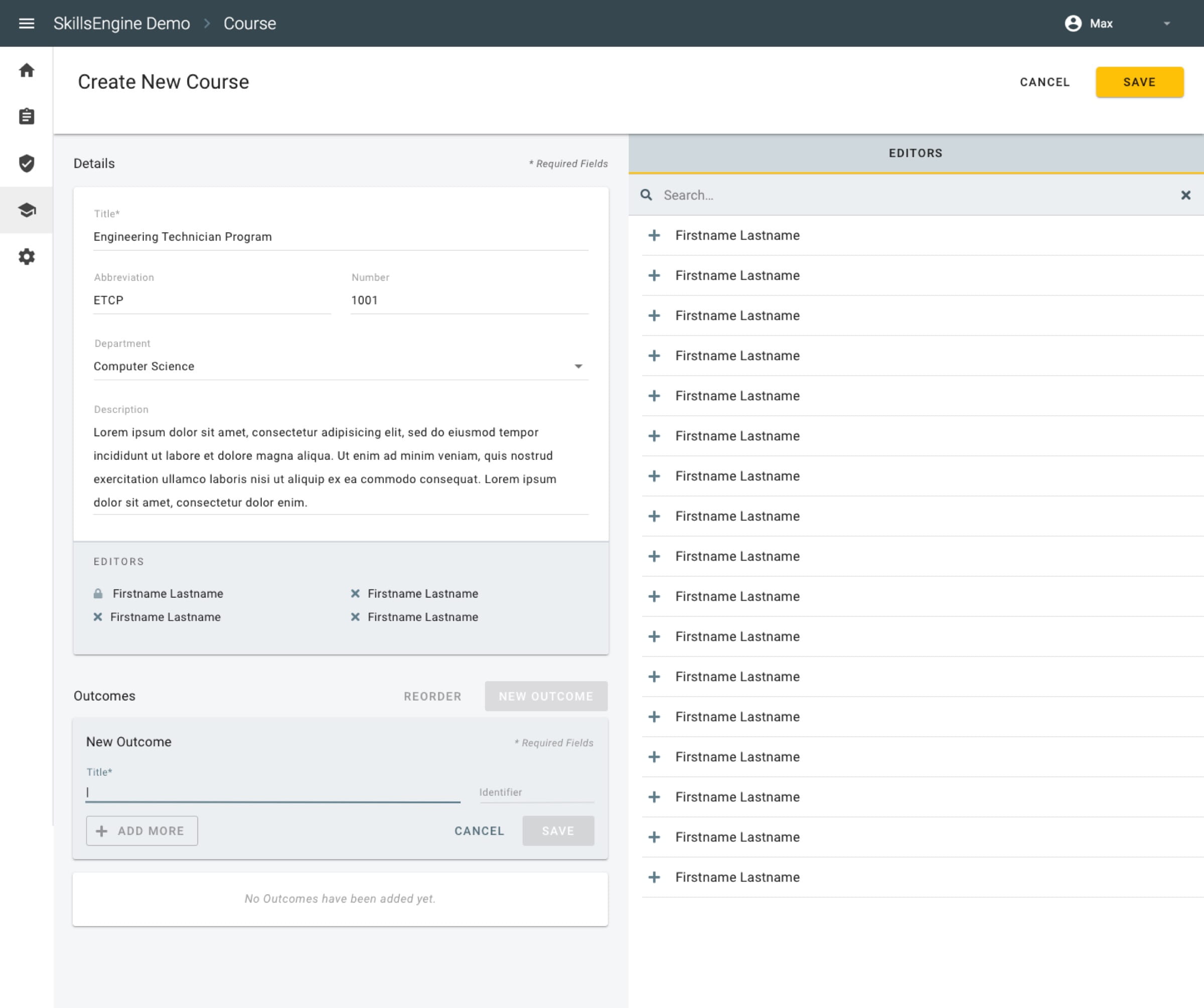The image size is (1204, 1008).
Task: Clear the editors search with X
Action: click(x=1185, y=196)
